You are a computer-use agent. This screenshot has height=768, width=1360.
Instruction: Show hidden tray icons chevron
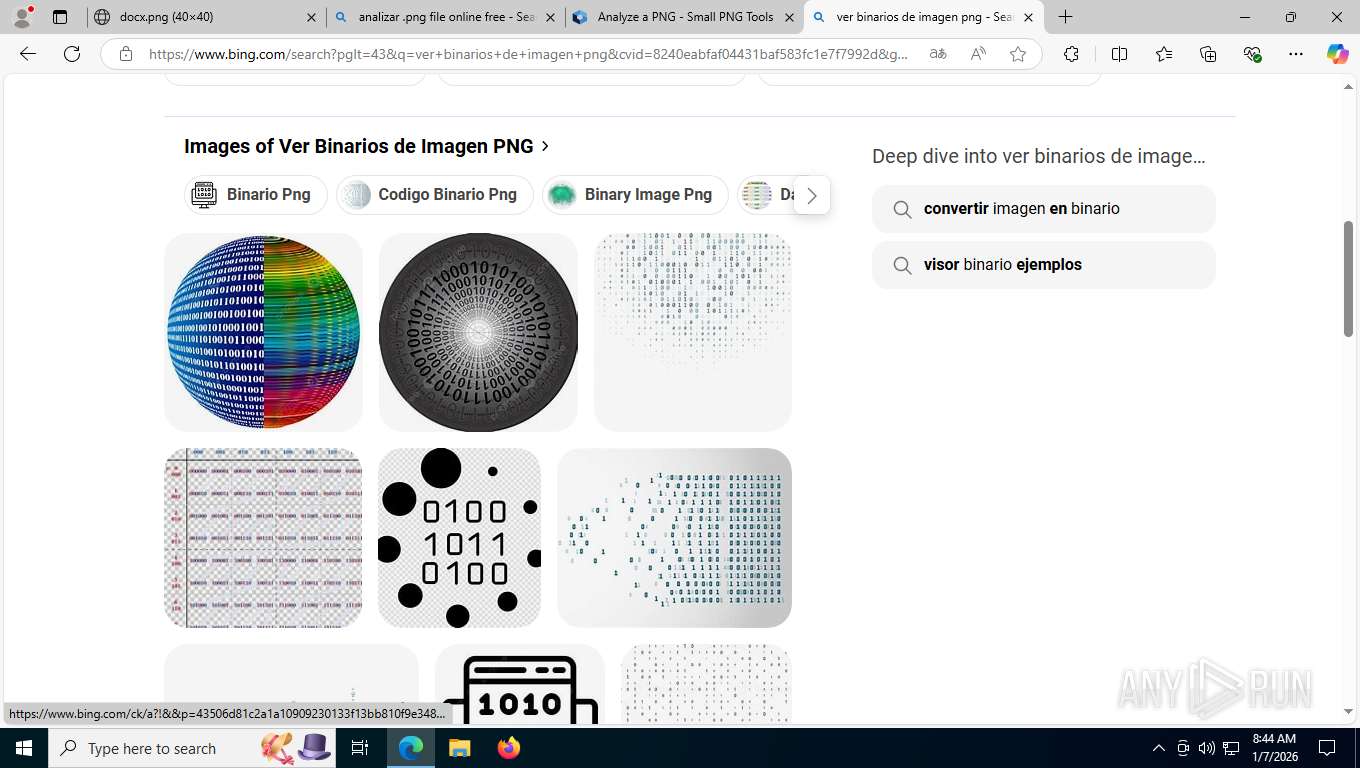point(1159,748)
